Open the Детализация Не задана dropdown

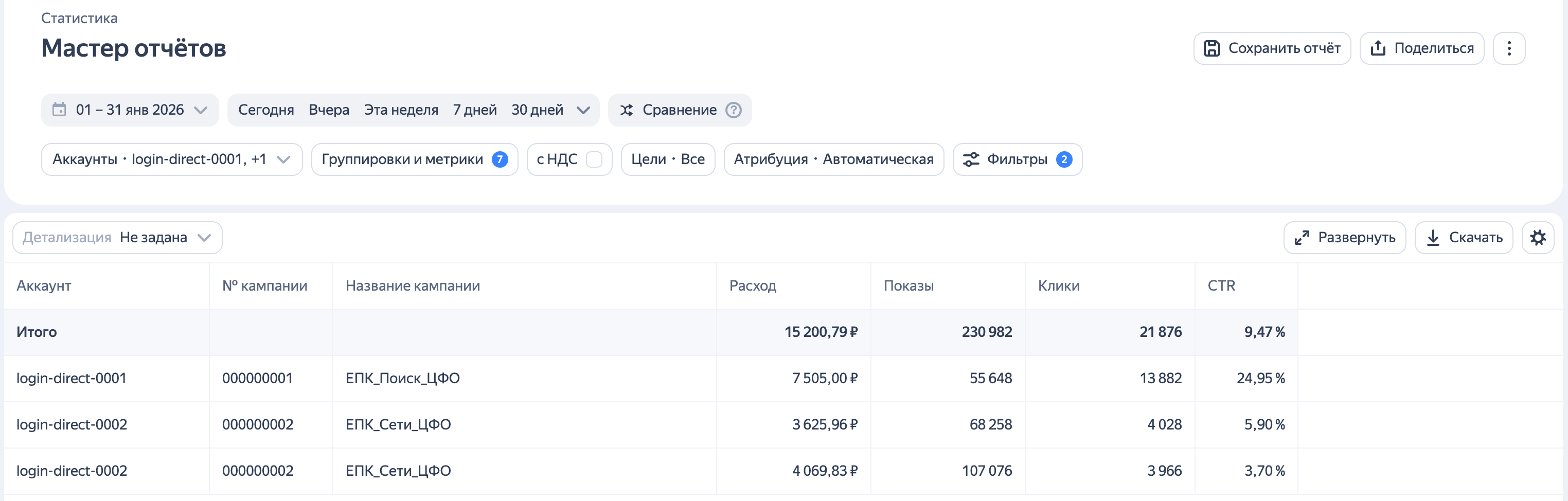coord(117,238)
